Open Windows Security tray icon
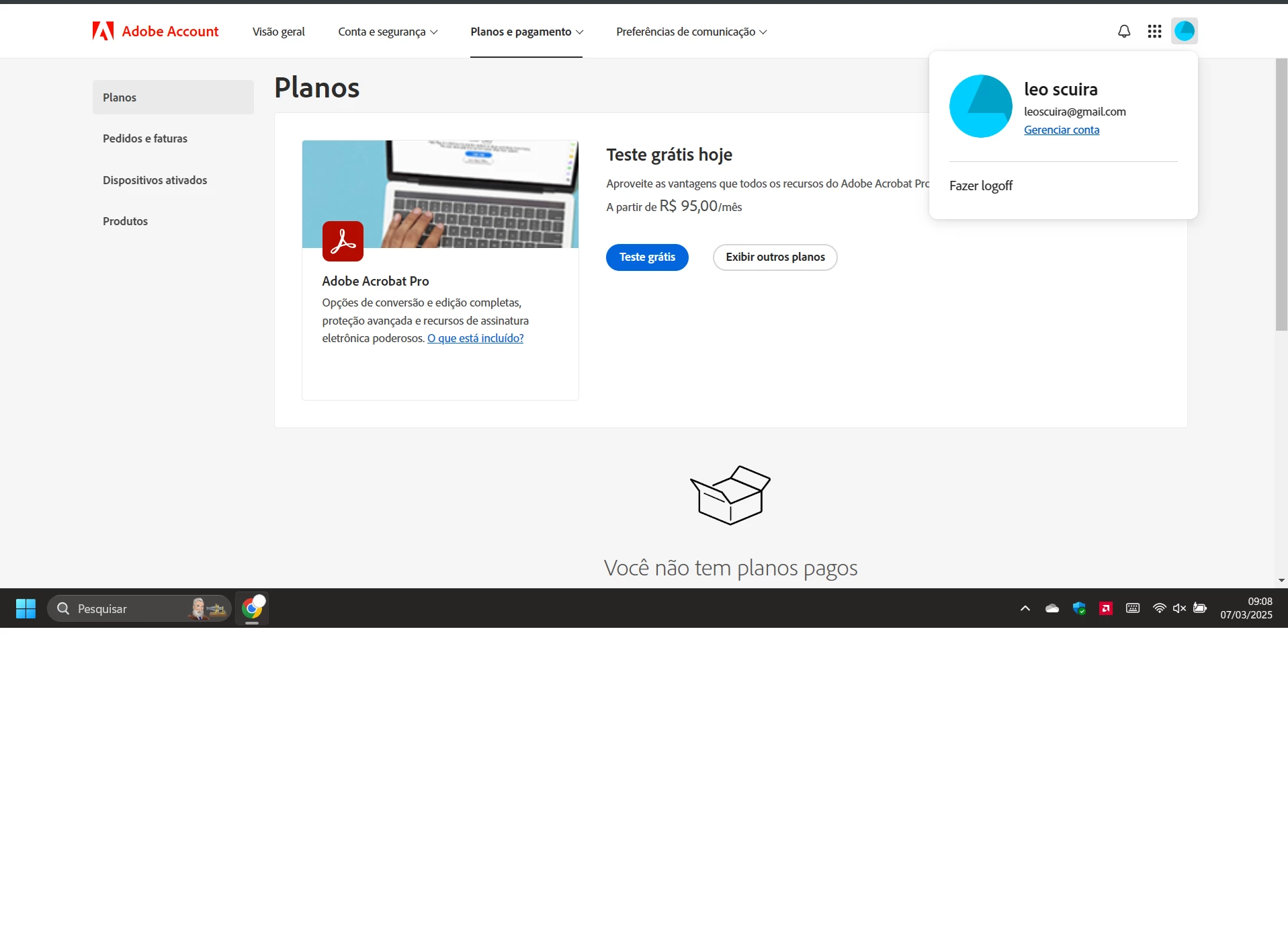Image resolution: width=1288 pixels, height=933 pixels. [1079, 608]
